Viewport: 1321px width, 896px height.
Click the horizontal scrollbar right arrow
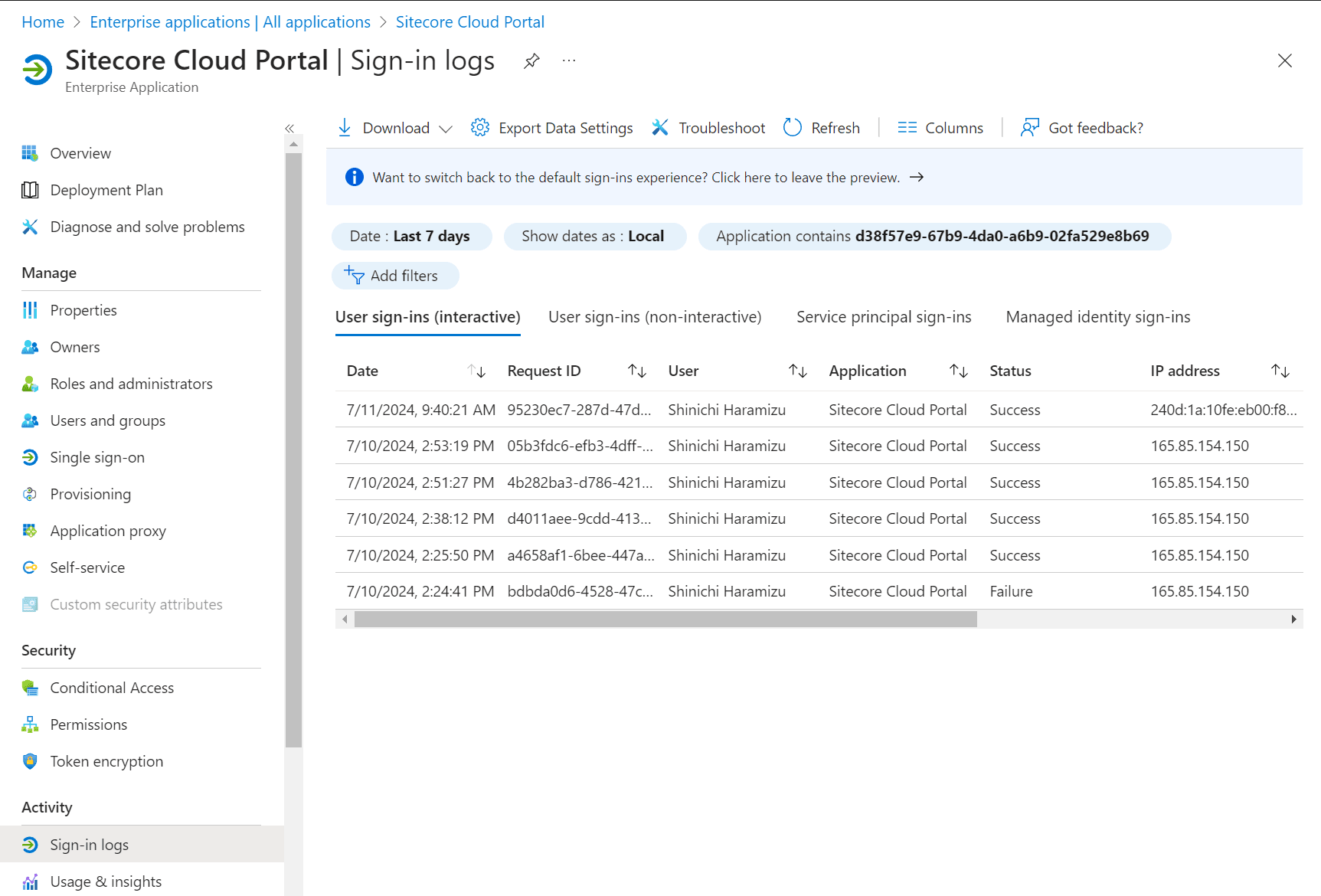[1293, 619]
